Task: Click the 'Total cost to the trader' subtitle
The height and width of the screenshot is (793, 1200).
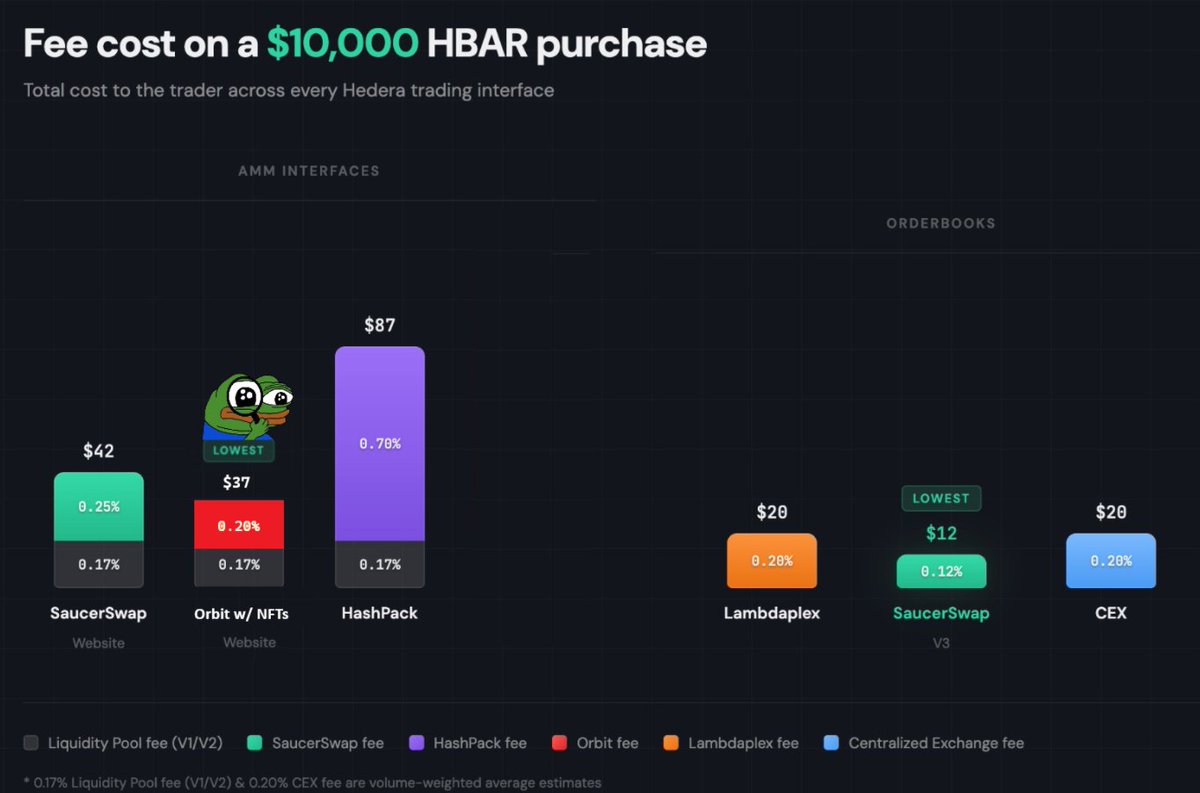Action: [289, 90]
